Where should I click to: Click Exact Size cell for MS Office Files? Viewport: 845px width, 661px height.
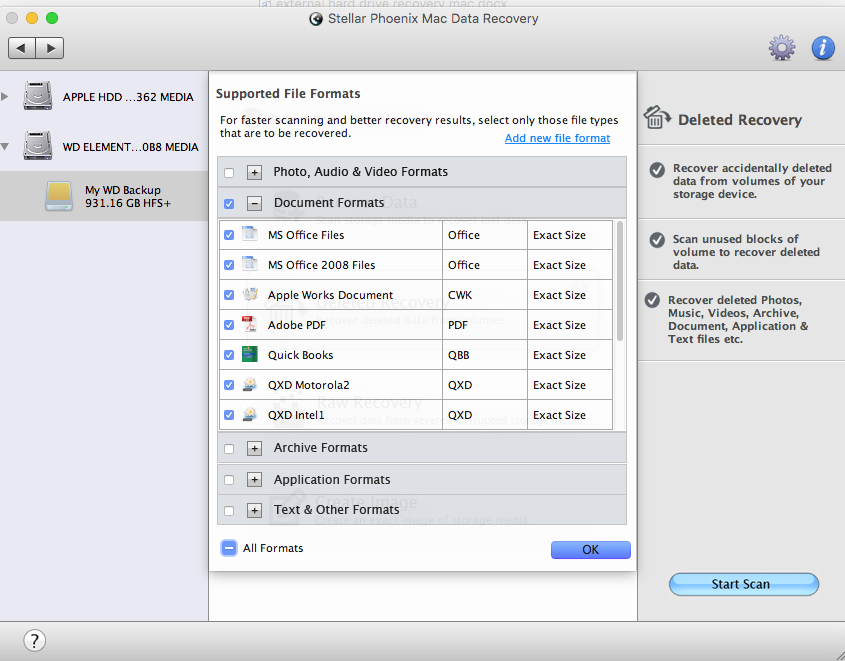(570, 235)
